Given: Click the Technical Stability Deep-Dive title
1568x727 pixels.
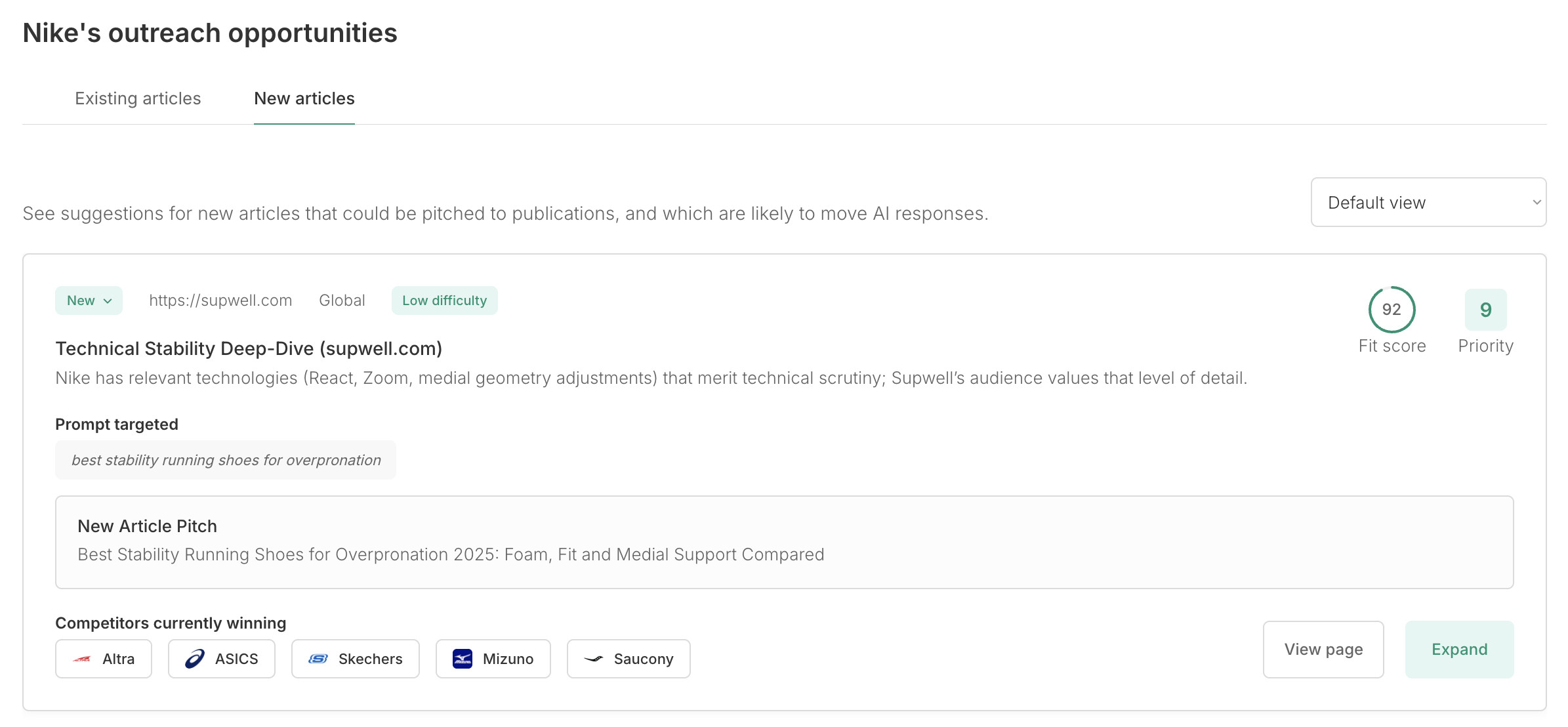Looking at the screenshot, I should pyautogui.click(x=249, y=348).
